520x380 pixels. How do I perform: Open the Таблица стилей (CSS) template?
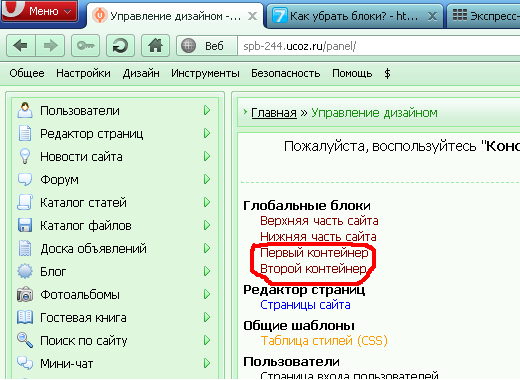tap(324, 341)
